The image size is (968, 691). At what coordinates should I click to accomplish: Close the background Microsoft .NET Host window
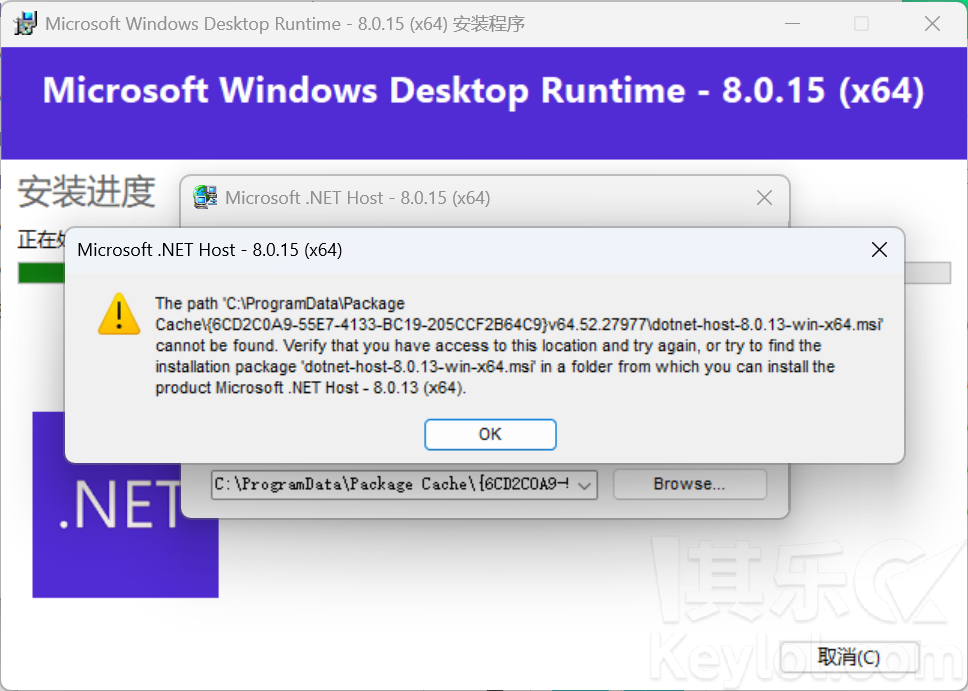(764, 198)
